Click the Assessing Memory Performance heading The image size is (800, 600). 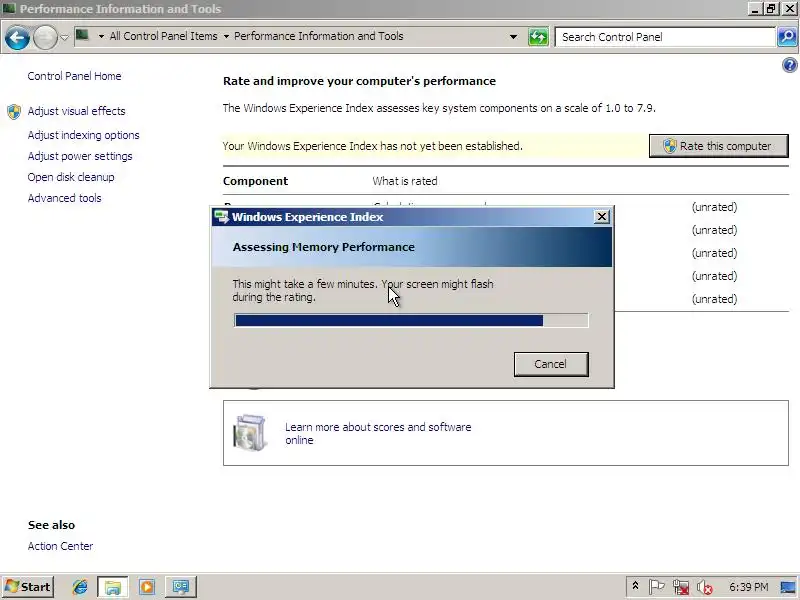pos(323,247)
